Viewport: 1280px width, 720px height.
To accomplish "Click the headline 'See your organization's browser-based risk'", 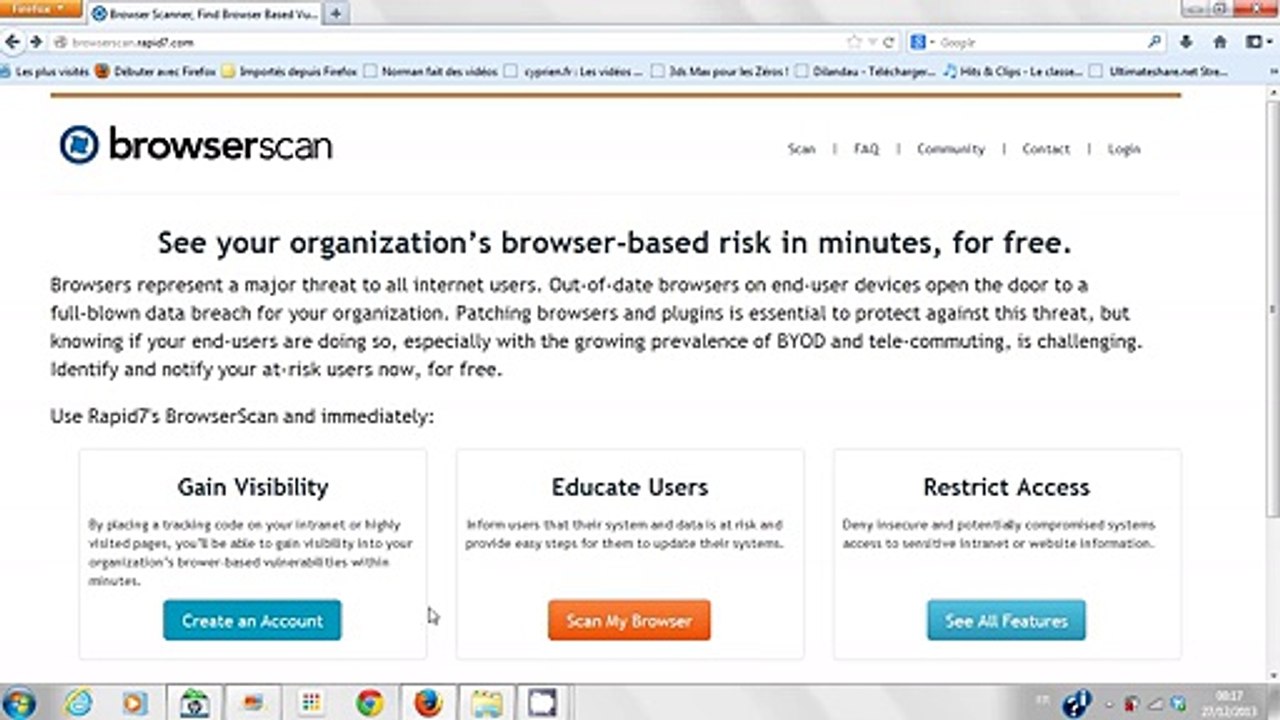I will tap(615, 243).
